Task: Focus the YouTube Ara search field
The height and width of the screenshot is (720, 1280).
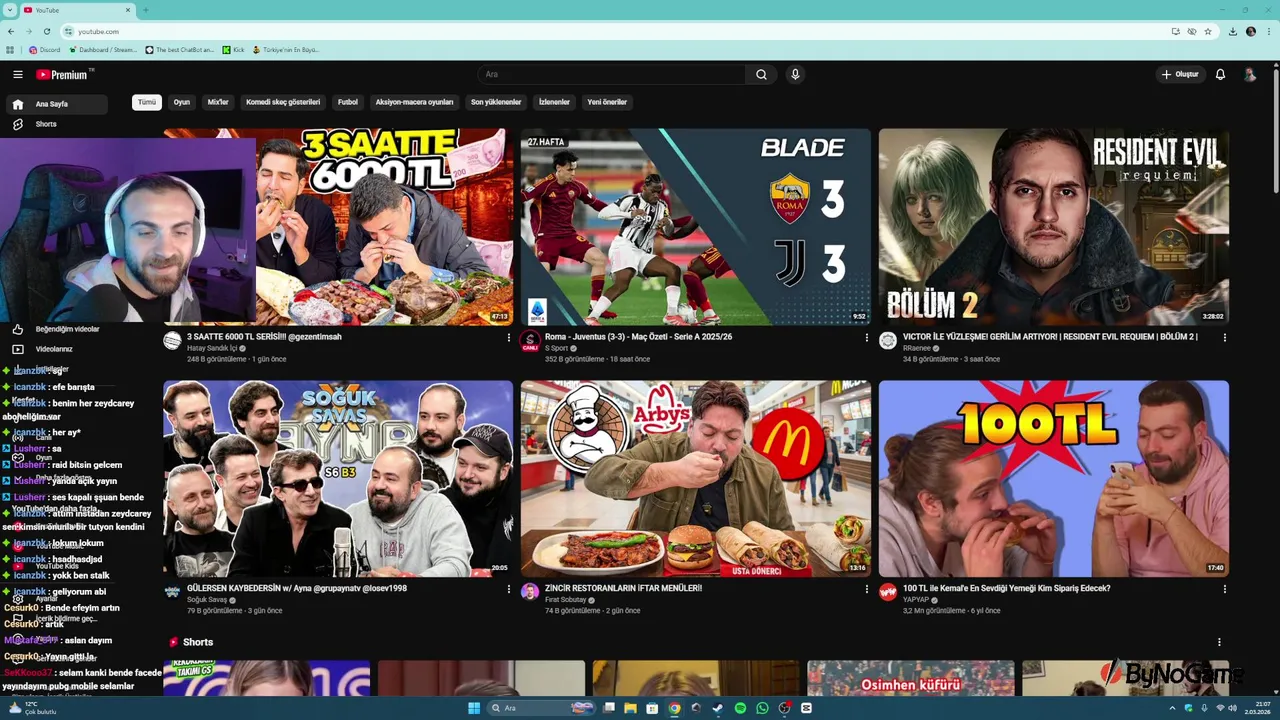Action: [611, 74]
